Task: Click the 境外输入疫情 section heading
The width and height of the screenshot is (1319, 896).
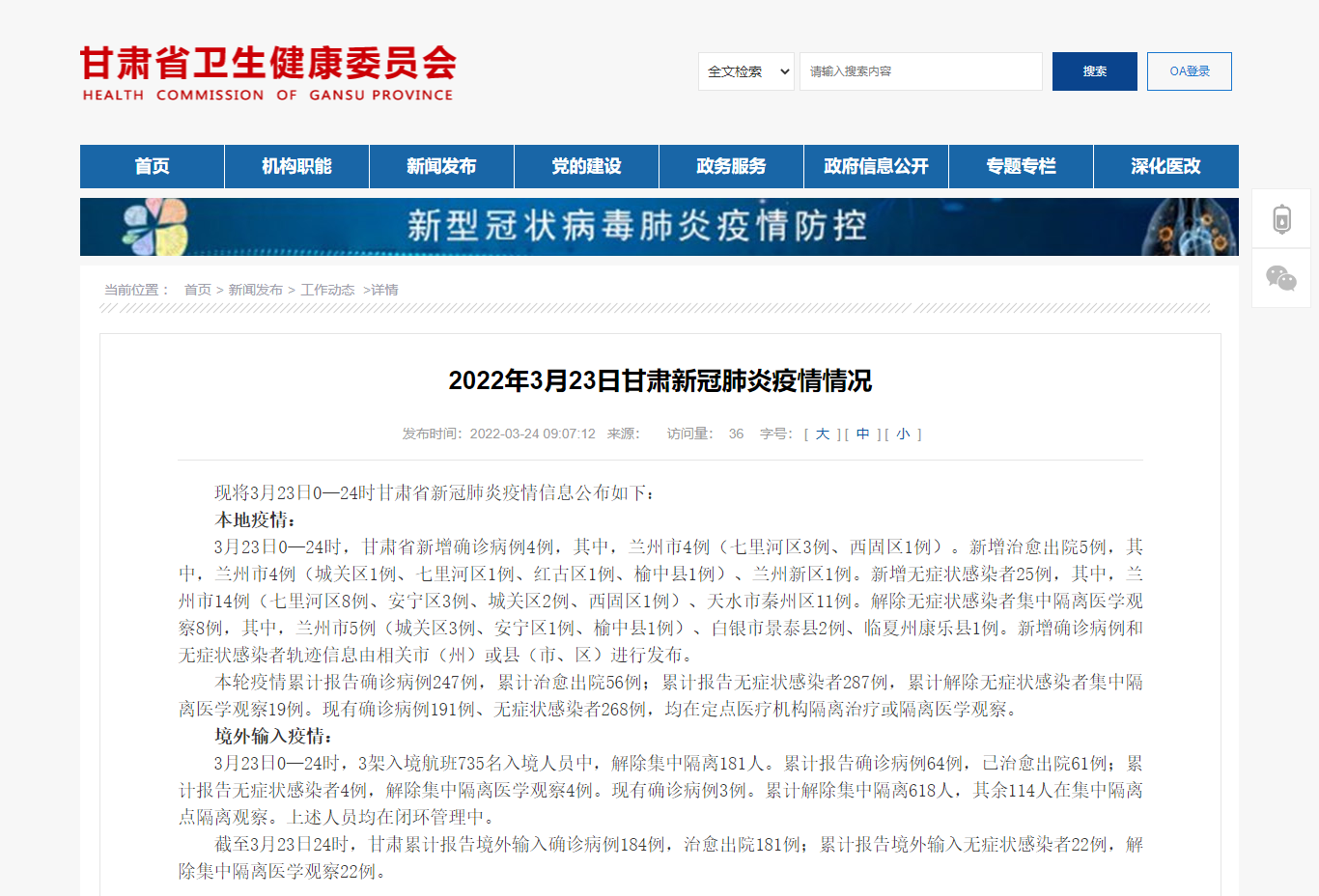Action: 274,736
